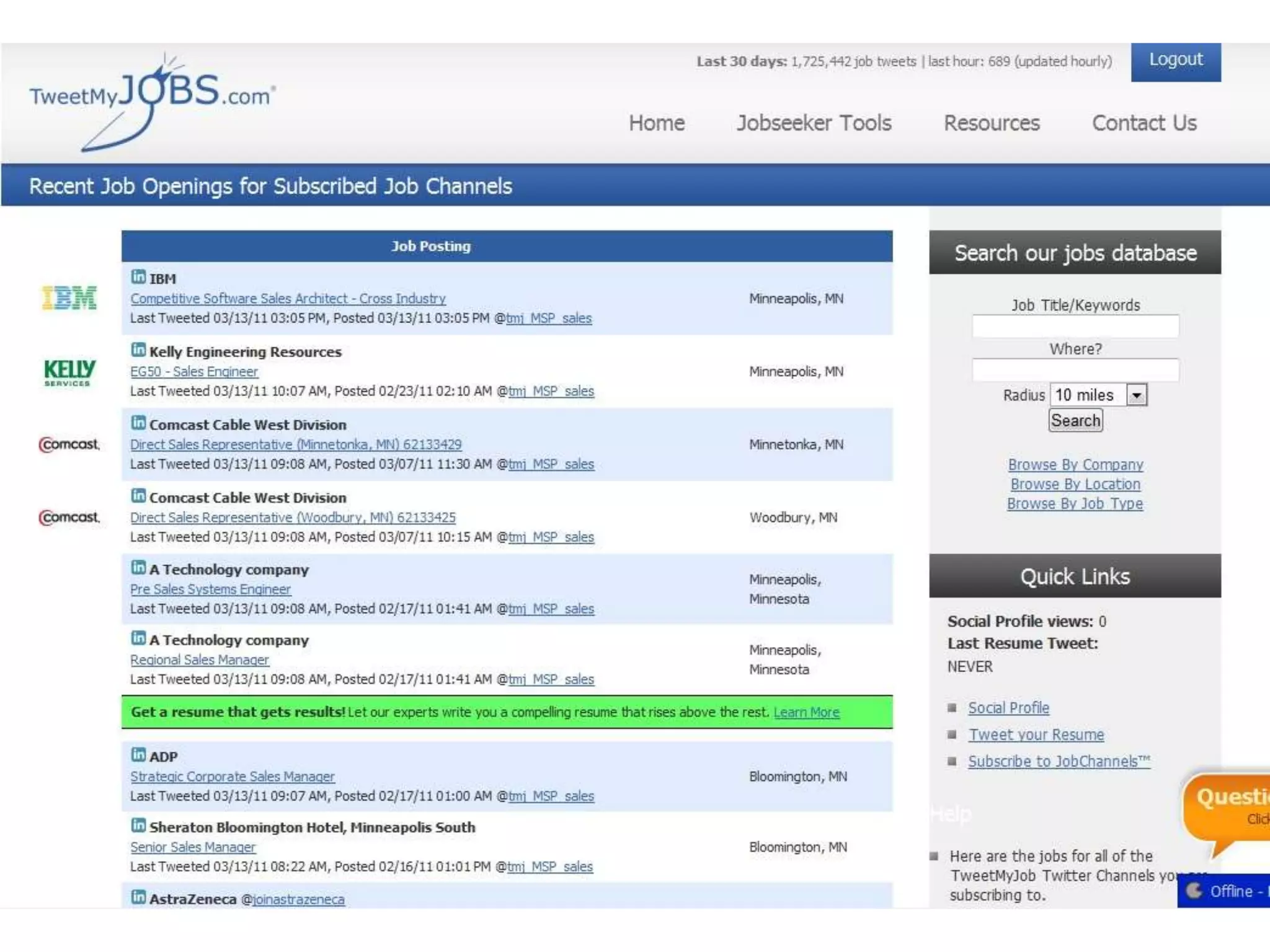Focus the Where? location field

pyautogui.click(x=1075, y=370)
